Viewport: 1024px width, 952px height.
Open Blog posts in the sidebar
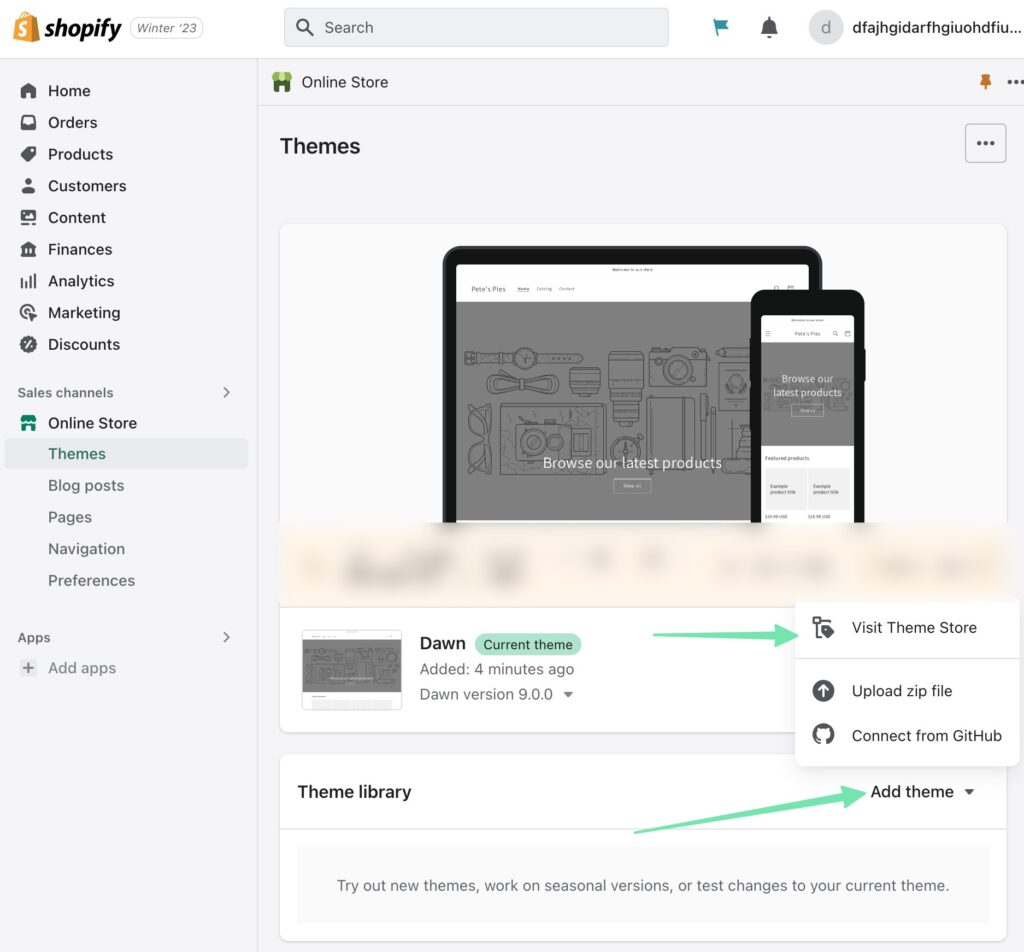pos(86,485)
